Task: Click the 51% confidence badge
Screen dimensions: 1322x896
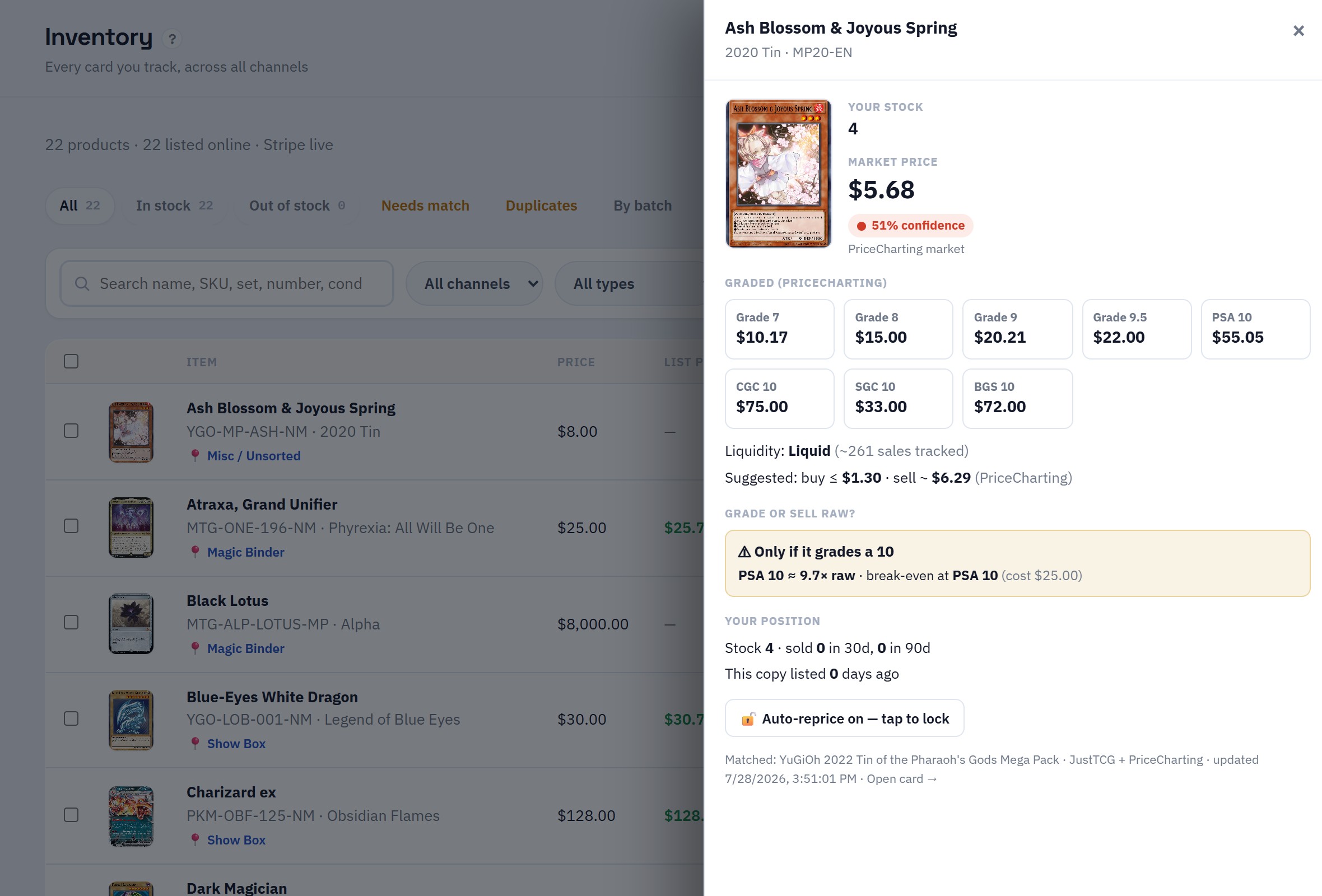Action: [910, 226]
